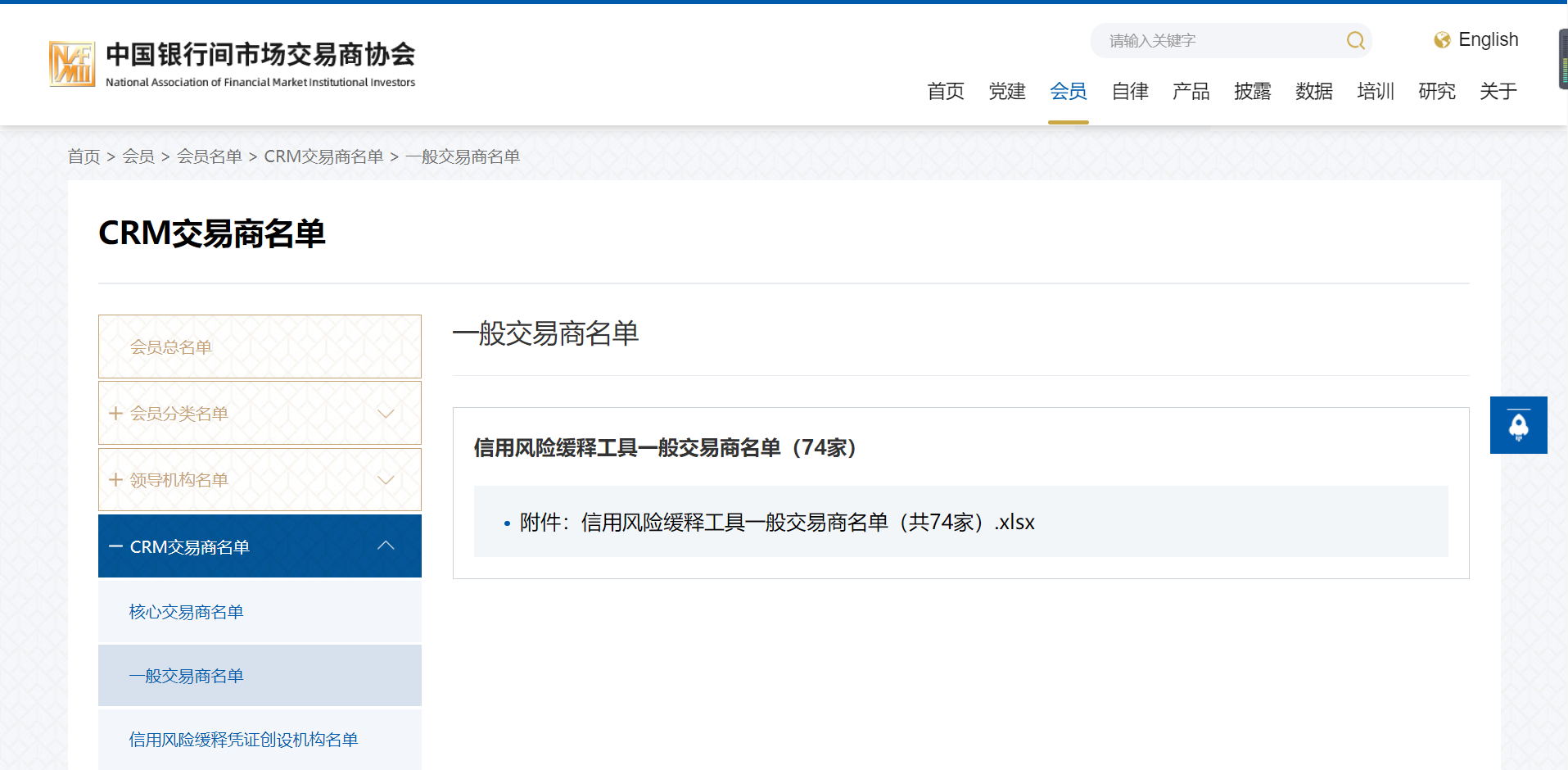
Task: Click plus icon beside 领导机构名单
Action: (x=115, y=480)
